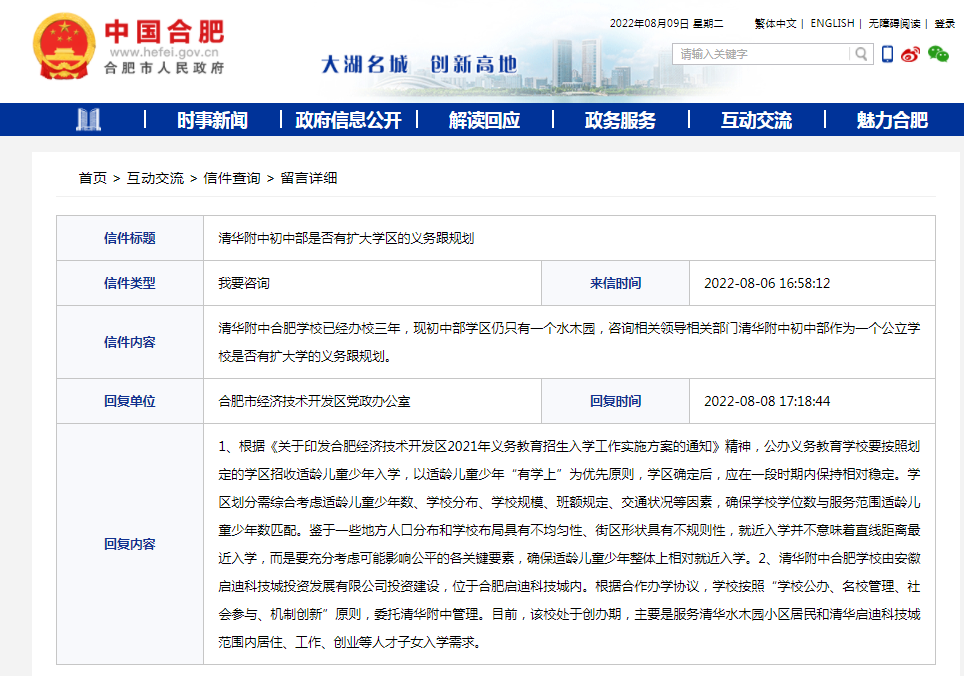This screenshot has width=964, height=676.
Task: Click the 信件标题 row label
Action: coord(130,238)
